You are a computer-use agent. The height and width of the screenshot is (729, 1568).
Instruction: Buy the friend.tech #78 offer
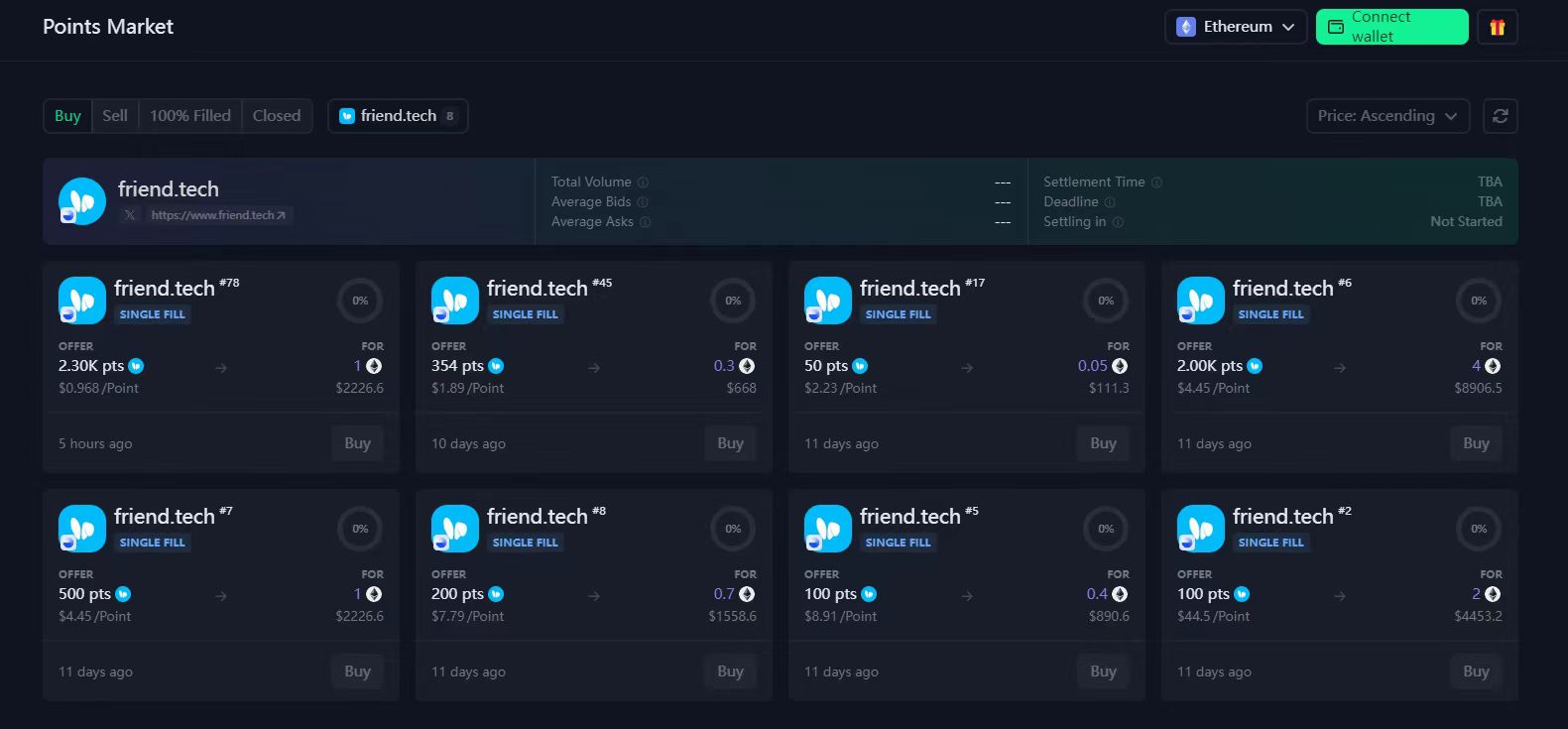coord(357,443)
